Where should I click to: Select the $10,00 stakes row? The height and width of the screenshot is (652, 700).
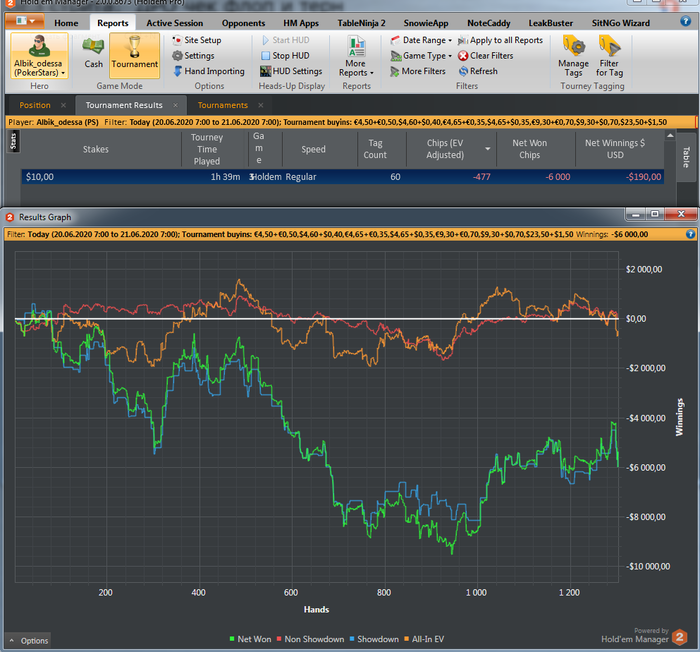click(x=342, y=177)
